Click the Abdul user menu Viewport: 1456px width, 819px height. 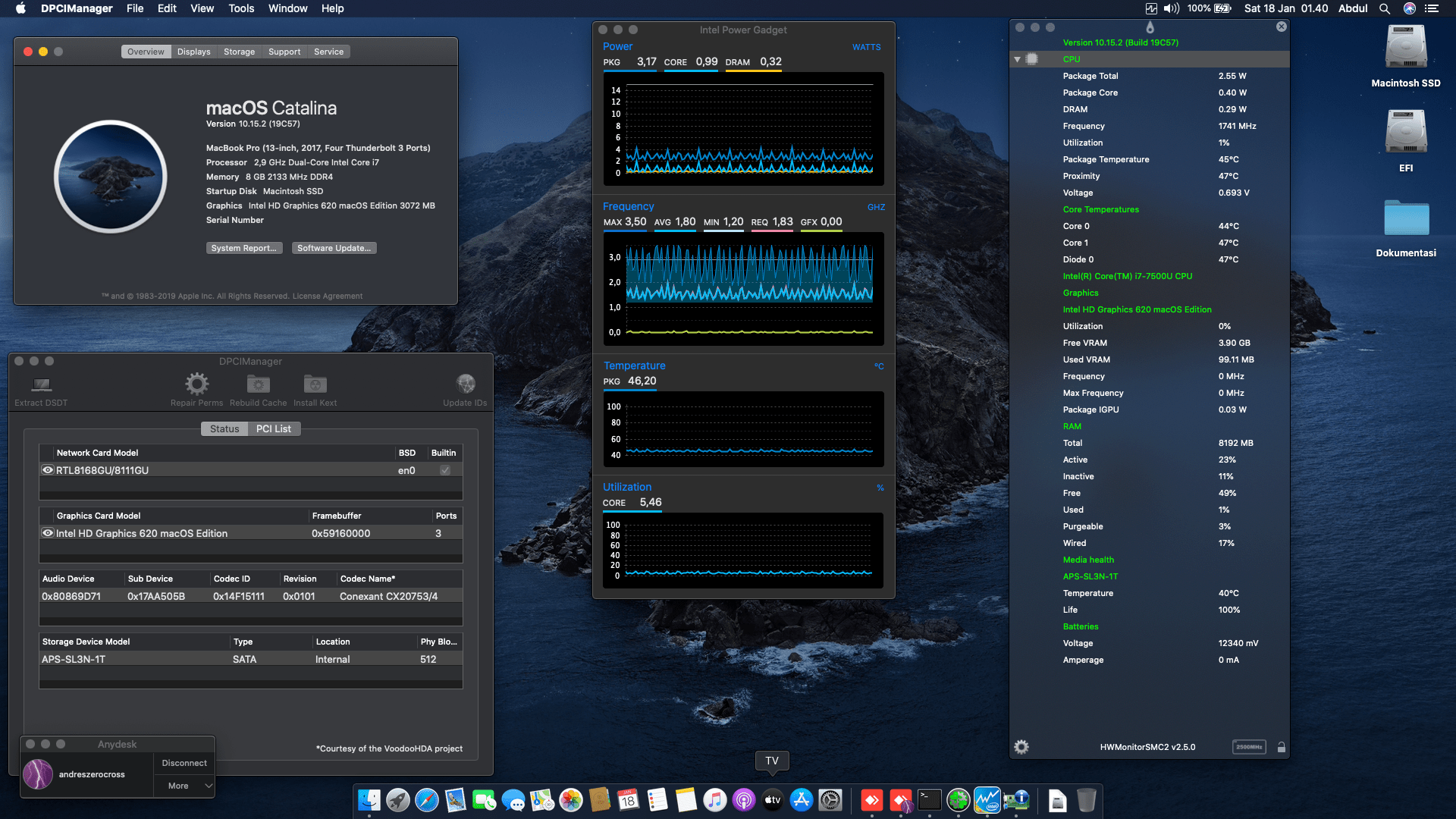[1353, 8]
